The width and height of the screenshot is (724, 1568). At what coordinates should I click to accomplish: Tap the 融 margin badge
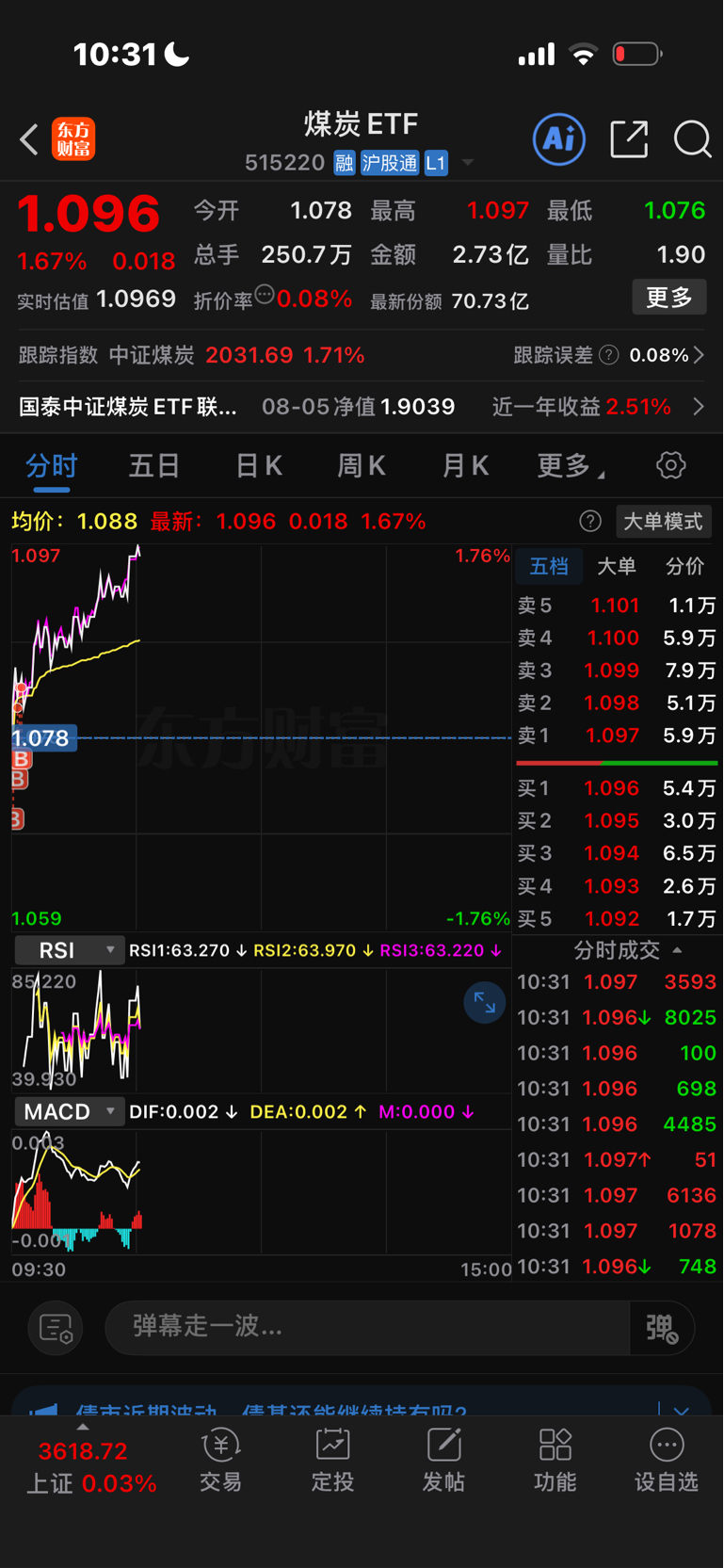pyautogui.click(x=345, y=163)
